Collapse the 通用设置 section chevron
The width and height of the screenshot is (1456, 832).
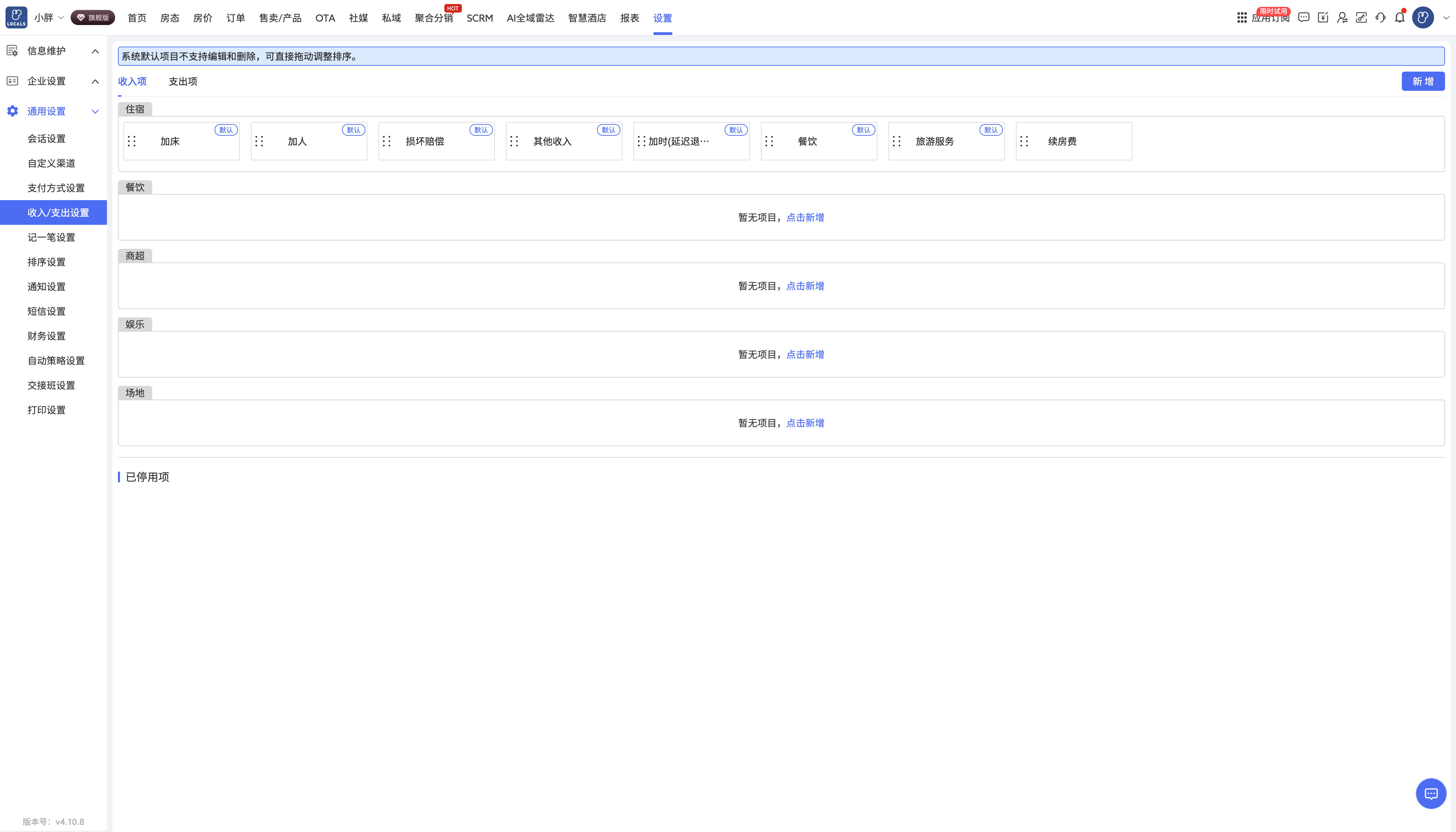(x=95, y=111)
